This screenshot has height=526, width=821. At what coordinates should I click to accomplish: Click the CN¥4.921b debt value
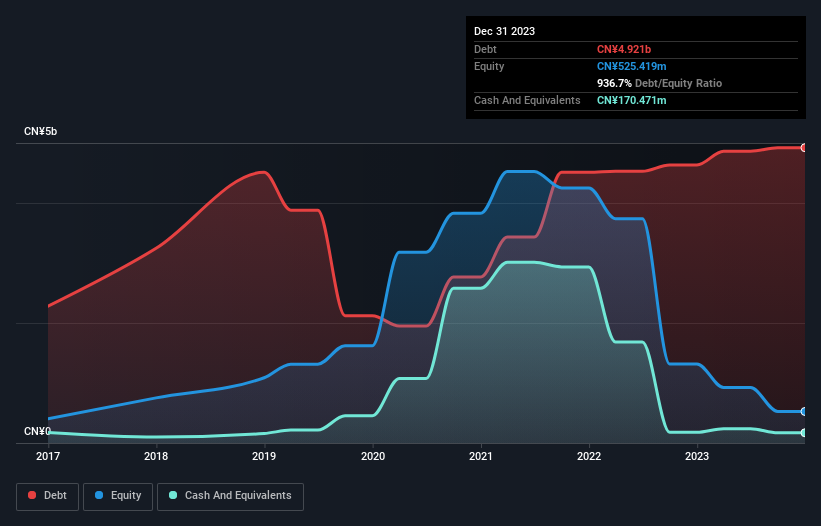(x=624, y=49)
